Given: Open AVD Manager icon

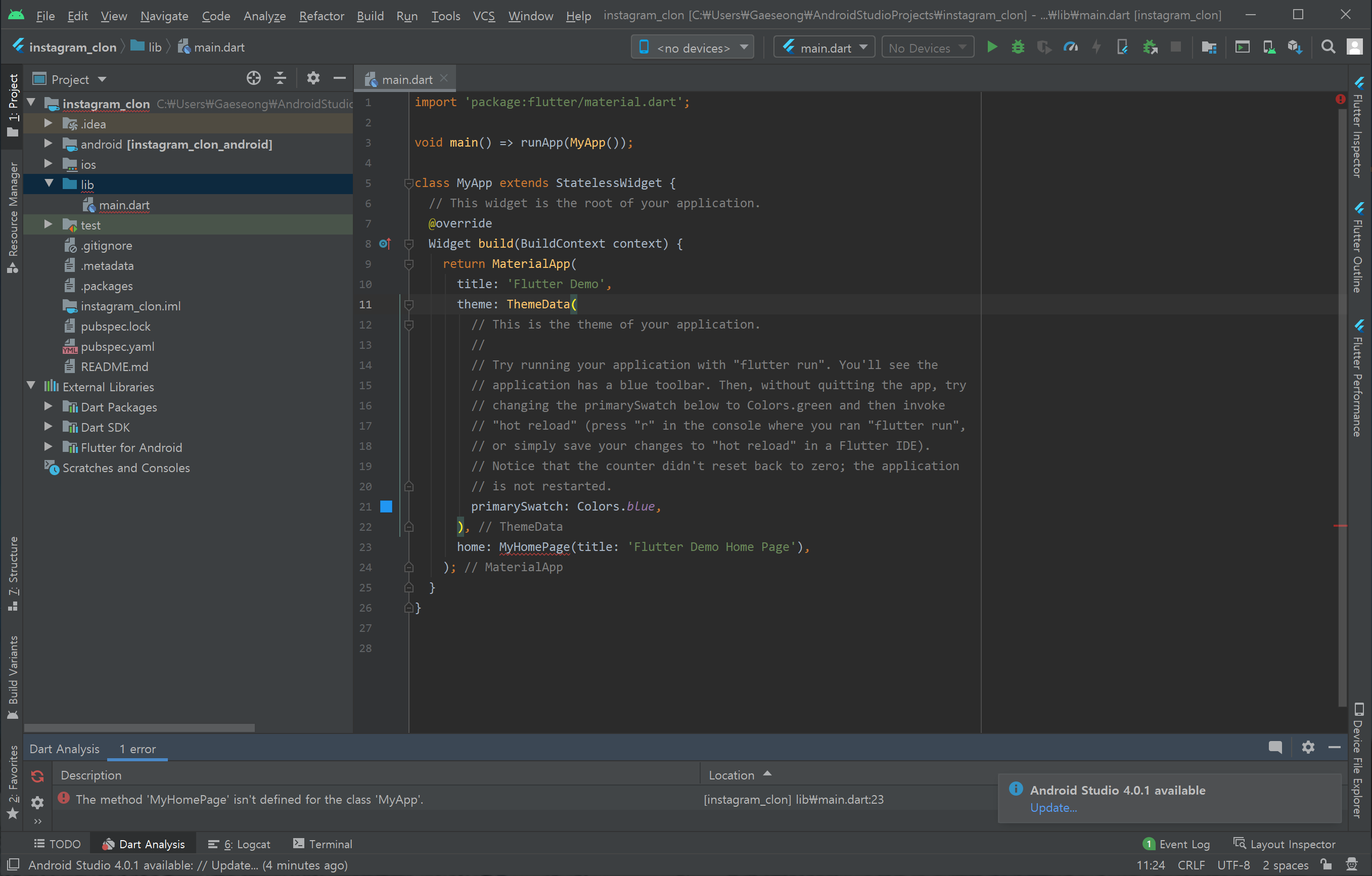Looking at the screenshot, I should coord(1268,48).
